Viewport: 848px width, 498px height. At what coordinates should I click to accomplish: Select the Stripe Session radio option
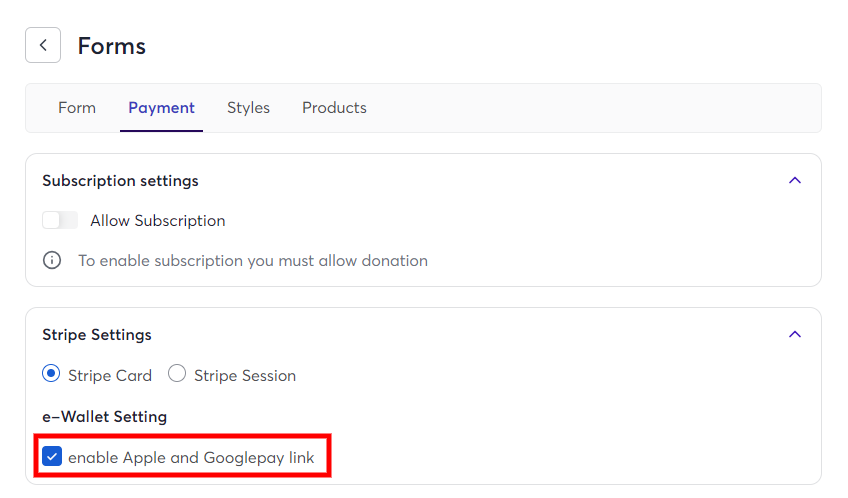coord(177,373)
